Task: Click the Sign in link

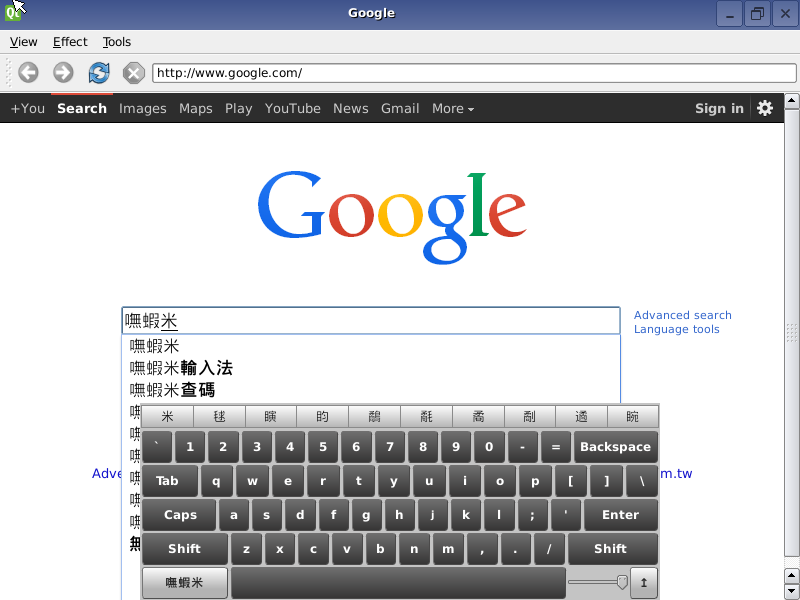Action: pyautogui.click(x=719, y=109)
